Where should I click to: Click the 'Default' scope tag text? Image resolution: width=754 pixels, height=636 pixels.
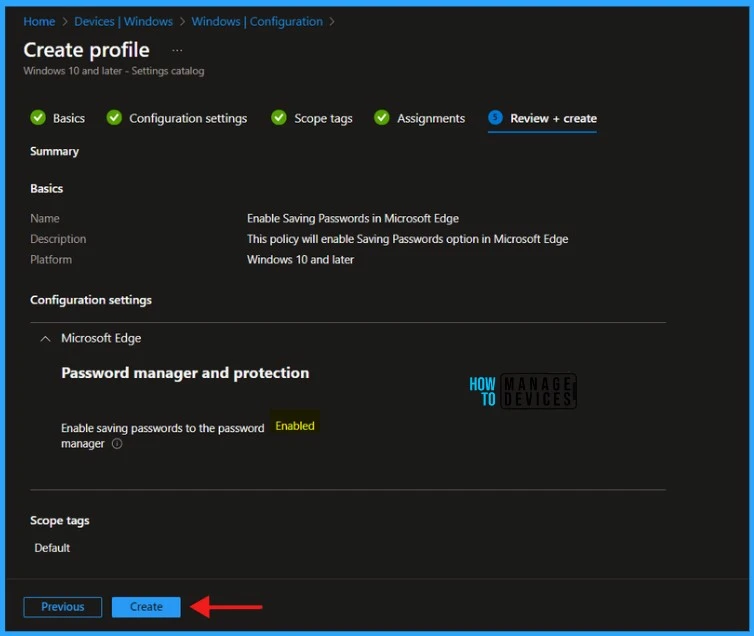pos(52,548)
